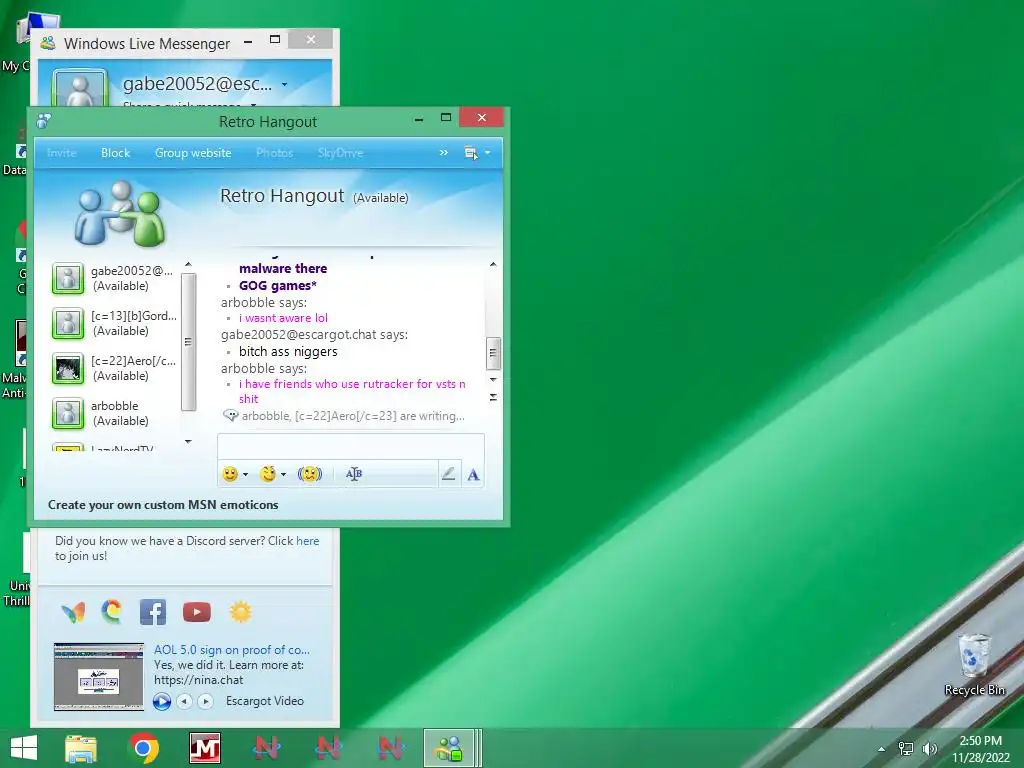The height and width of the screenshot is (768, 1024).
Task: Click the chat history scrollbar thumb
Action: click(x=493, y=353)
